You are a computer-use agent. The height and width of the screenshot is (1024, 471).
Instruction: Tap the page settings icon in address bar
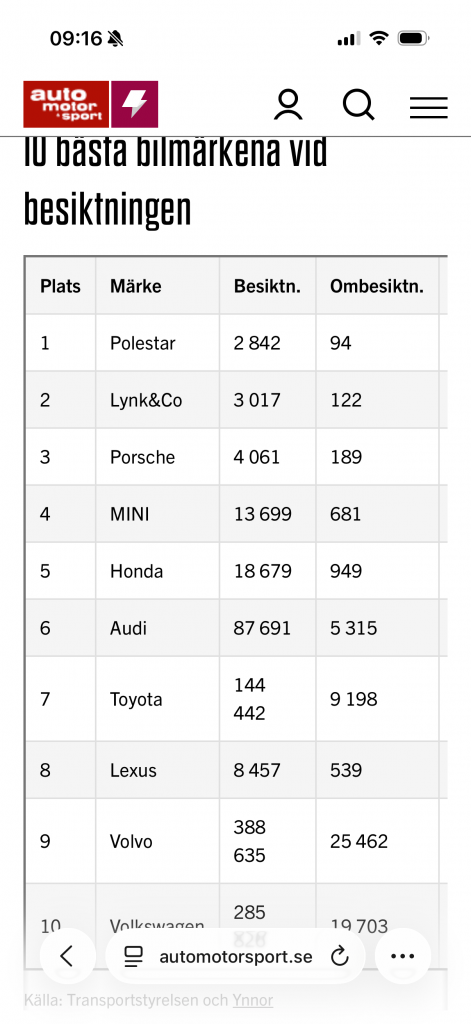point(134,957)
